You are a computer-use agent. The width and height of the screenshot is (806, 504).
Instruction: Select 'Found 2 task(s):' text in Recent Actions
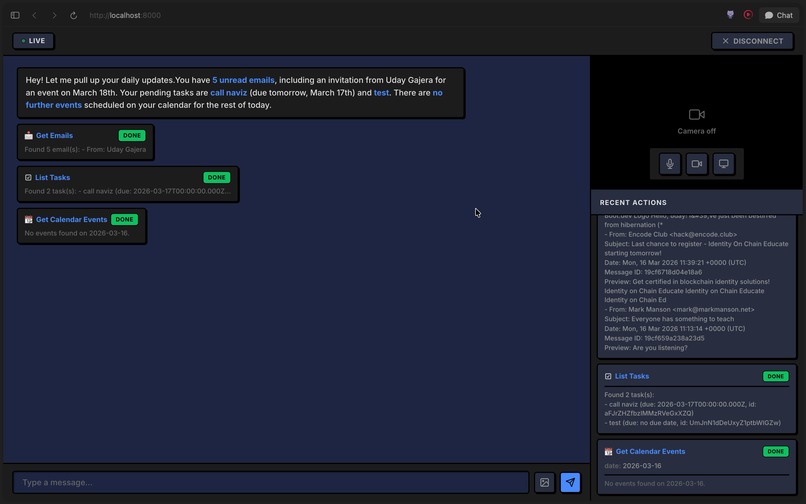click(x=629, y=395)
